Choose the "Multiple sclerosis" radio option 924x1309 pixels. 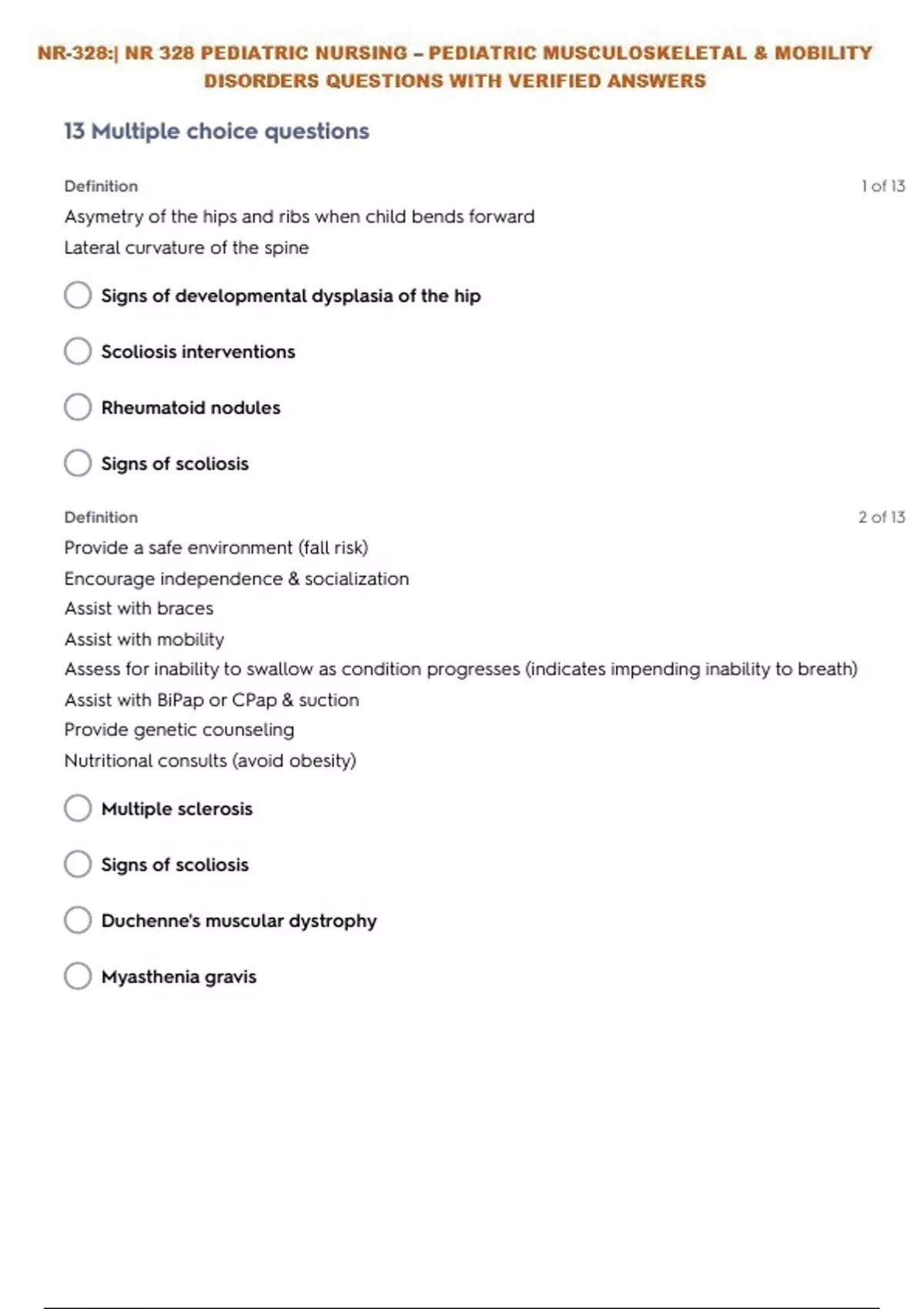pyautogui.click(x=78, y=808)
